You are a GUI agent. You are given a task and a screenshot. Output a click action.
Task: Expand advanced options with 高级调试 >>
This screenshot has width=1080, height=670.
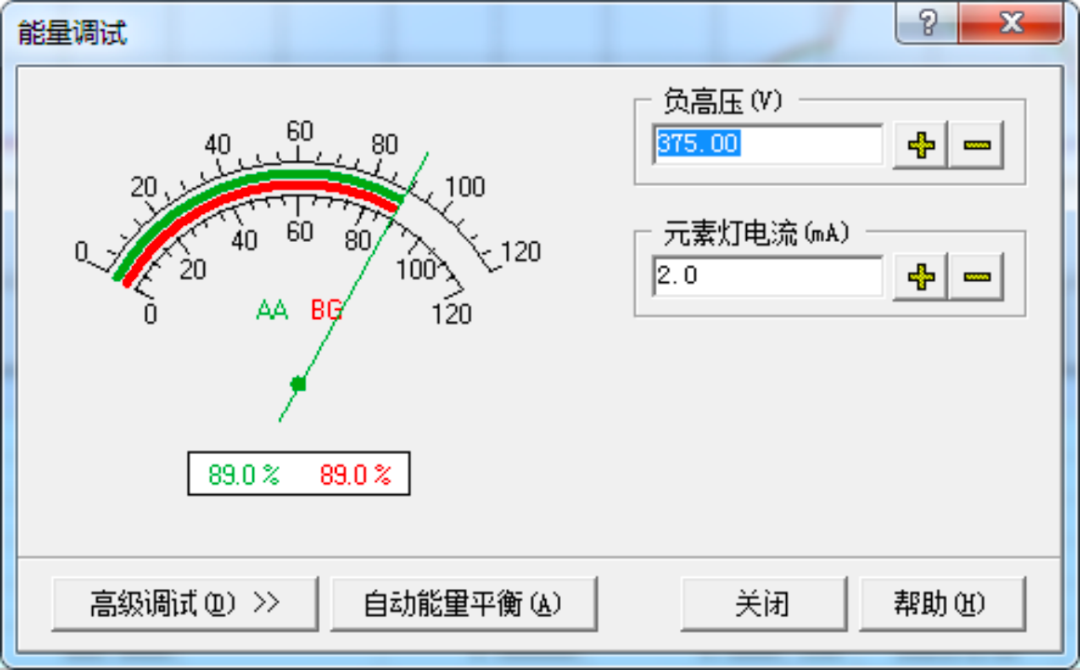point(186,603)
